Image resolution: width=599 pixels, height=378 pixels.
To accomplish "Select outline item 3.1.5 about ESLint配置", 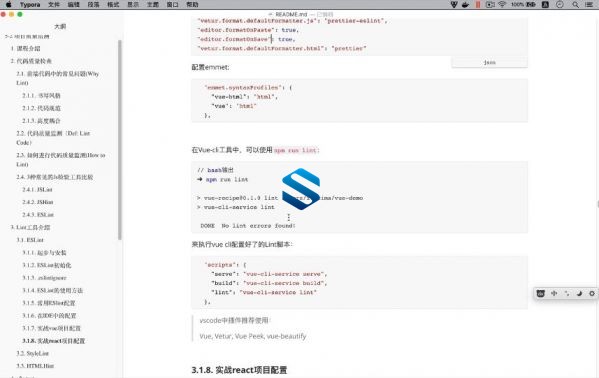I will point(49,303).
